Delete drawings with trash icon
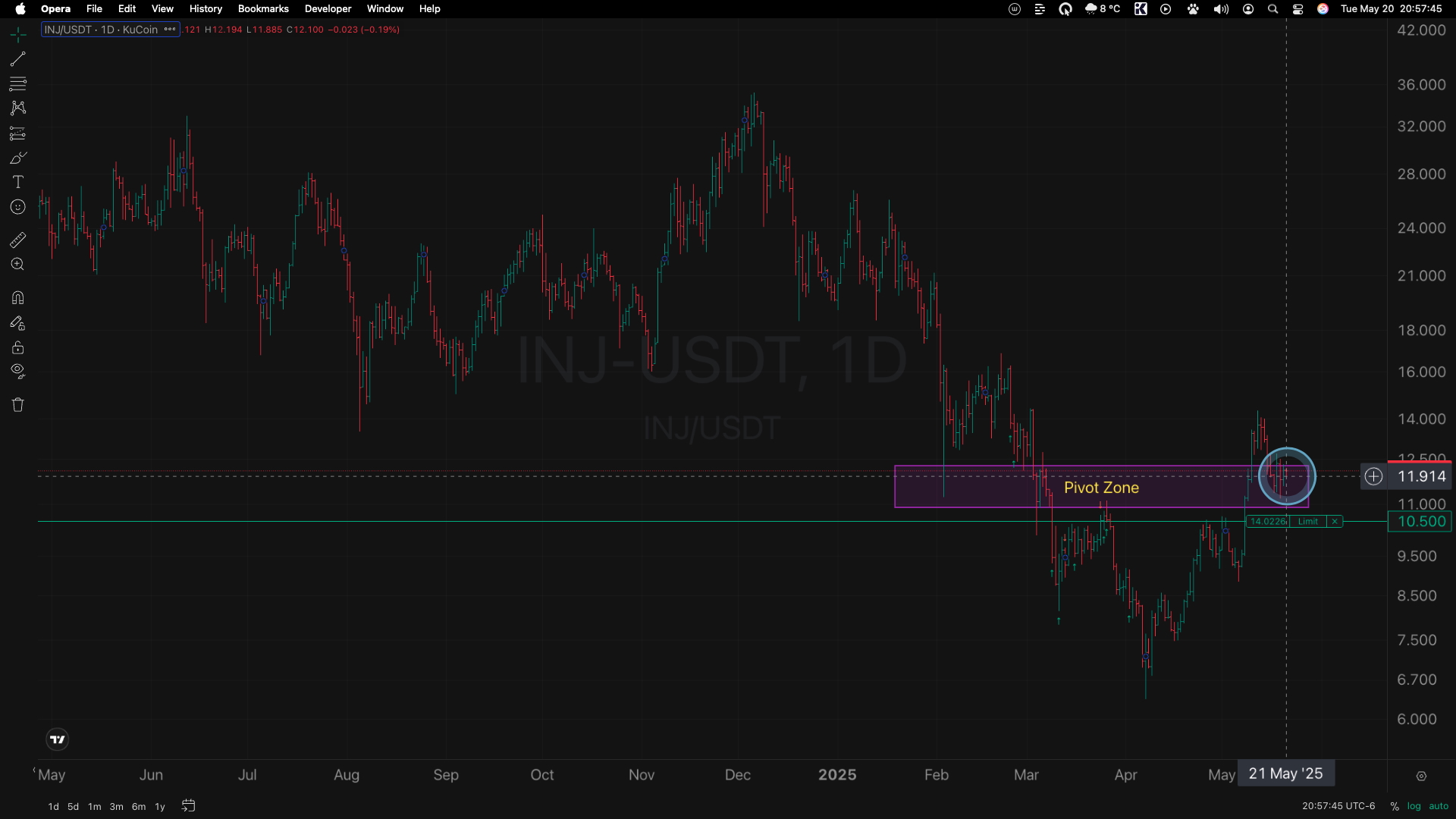The height and width of the screenshot is (819, 1456). coord(17,404)
